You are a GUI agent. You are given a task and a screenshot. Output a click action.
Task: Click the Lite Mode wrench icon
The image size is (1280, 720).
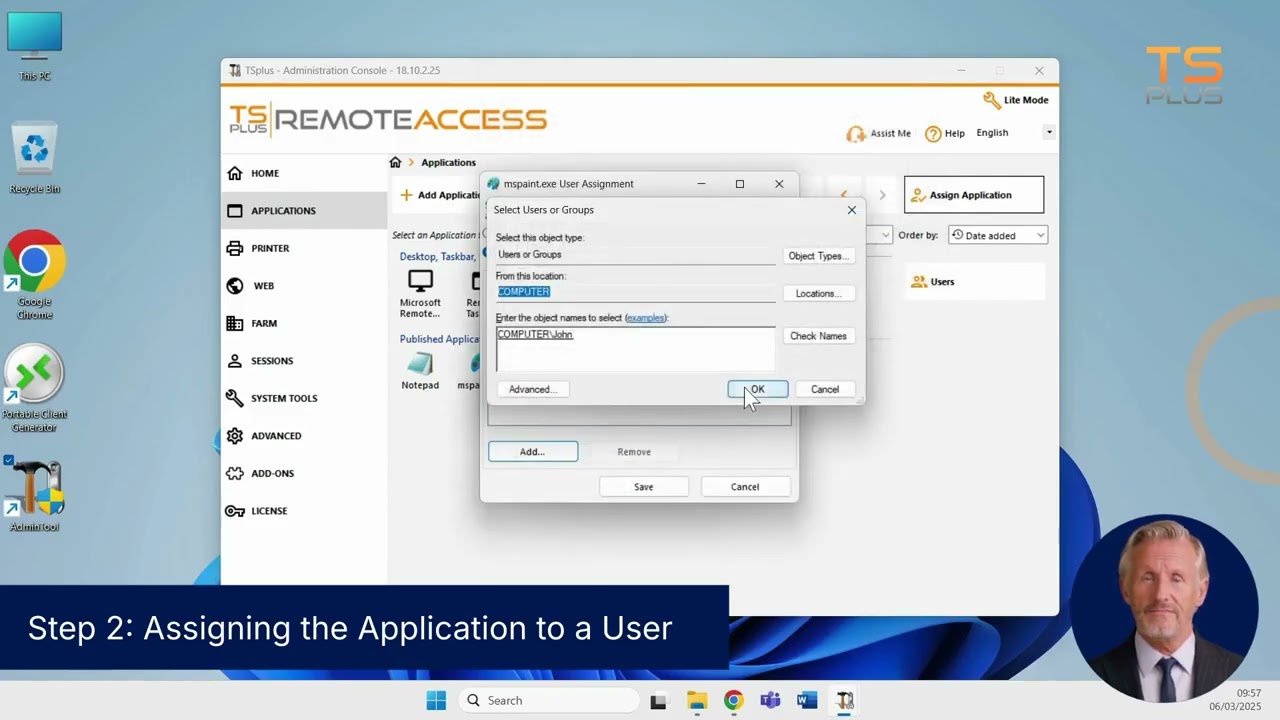click(x=991, y=100)
